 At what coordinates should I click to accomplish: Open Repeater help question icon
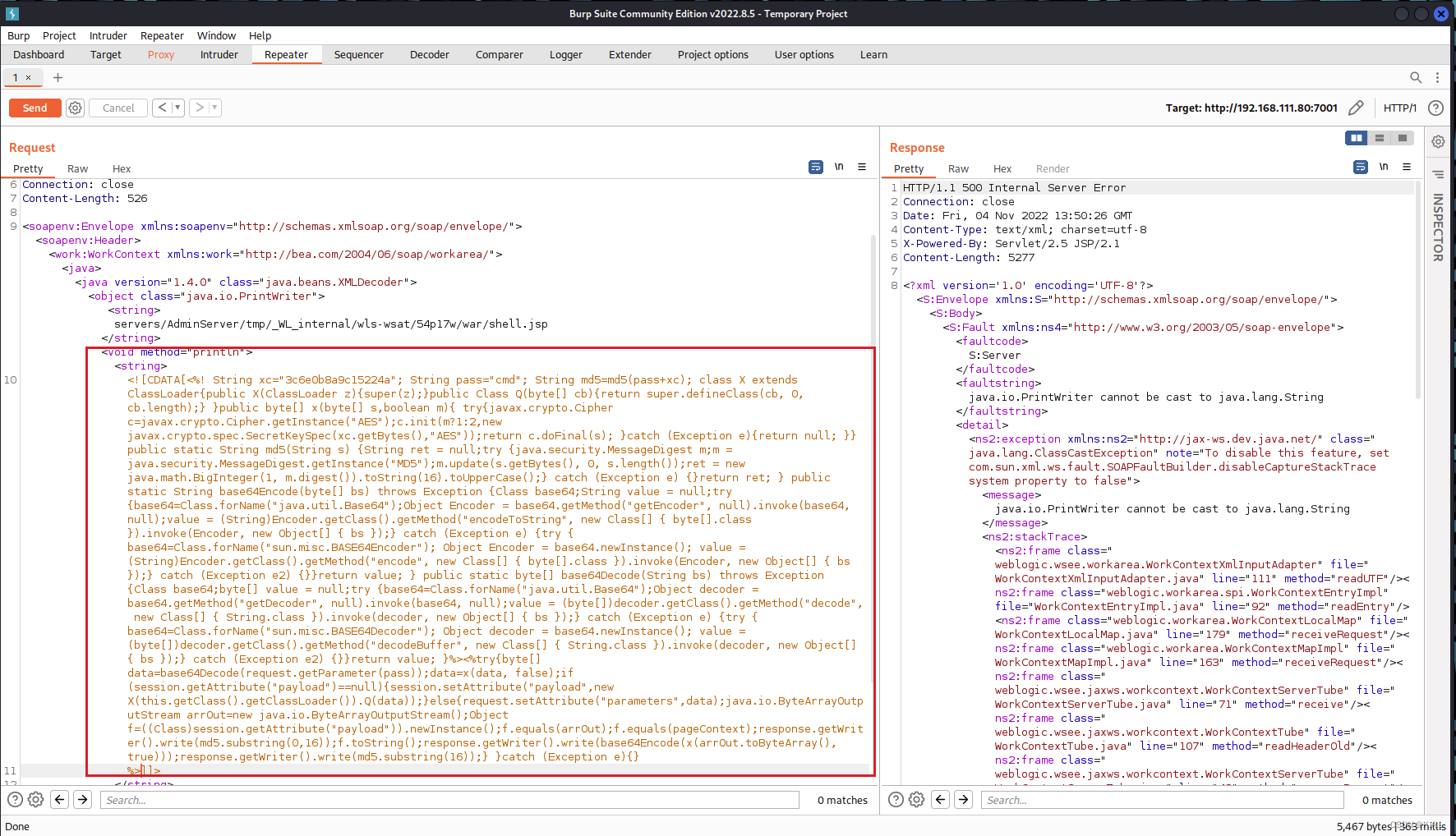(x=1435, y=108)
